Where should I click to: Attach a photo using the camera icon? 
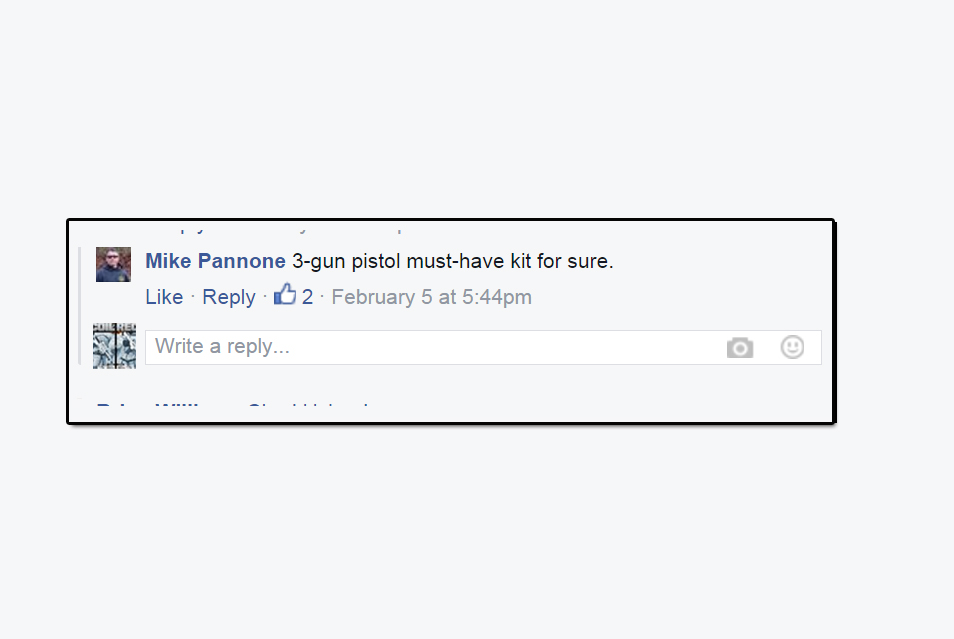[740, 347]
